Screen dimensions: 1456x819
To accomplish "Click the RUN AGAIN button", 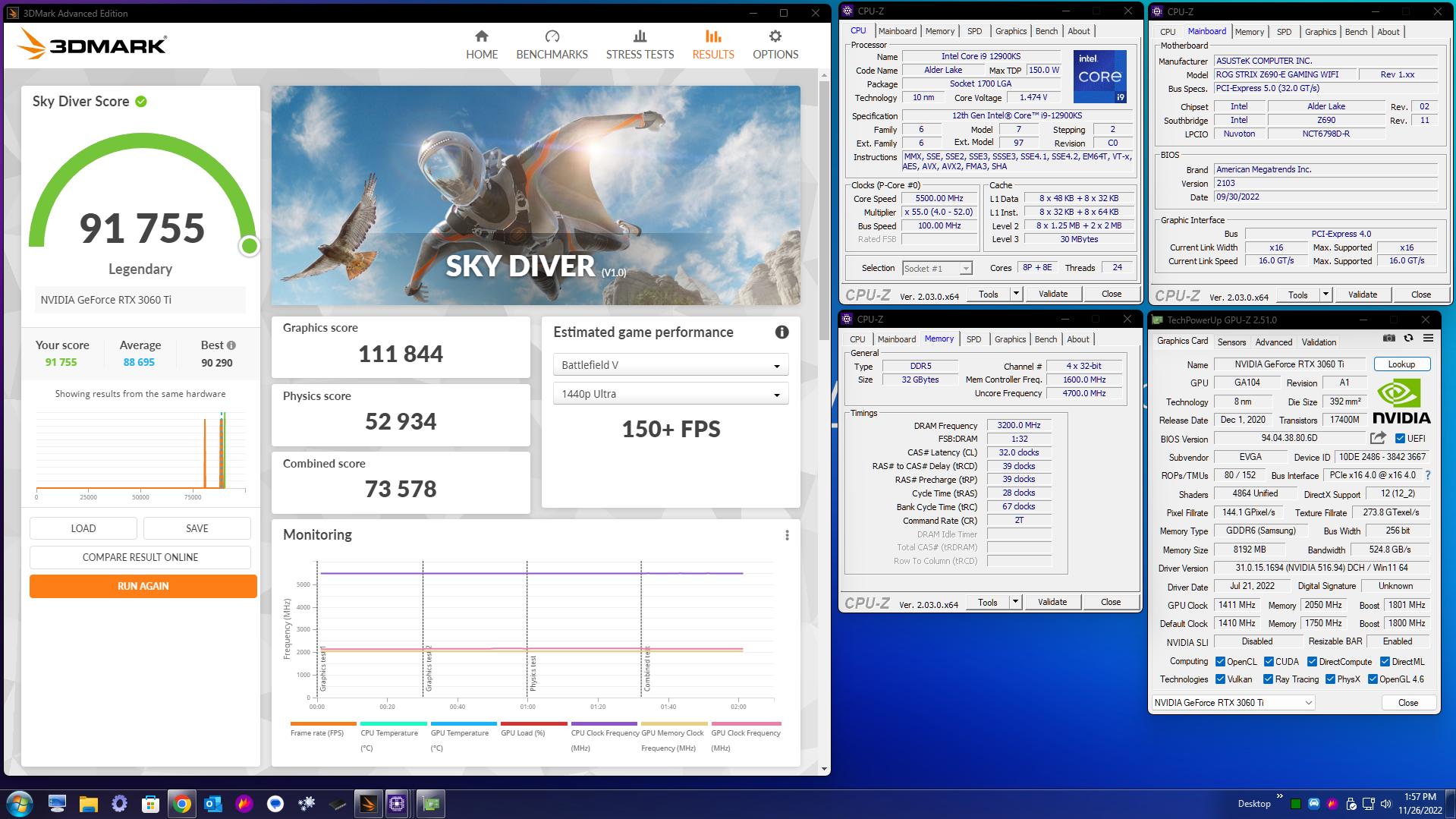I will point(143,586).
